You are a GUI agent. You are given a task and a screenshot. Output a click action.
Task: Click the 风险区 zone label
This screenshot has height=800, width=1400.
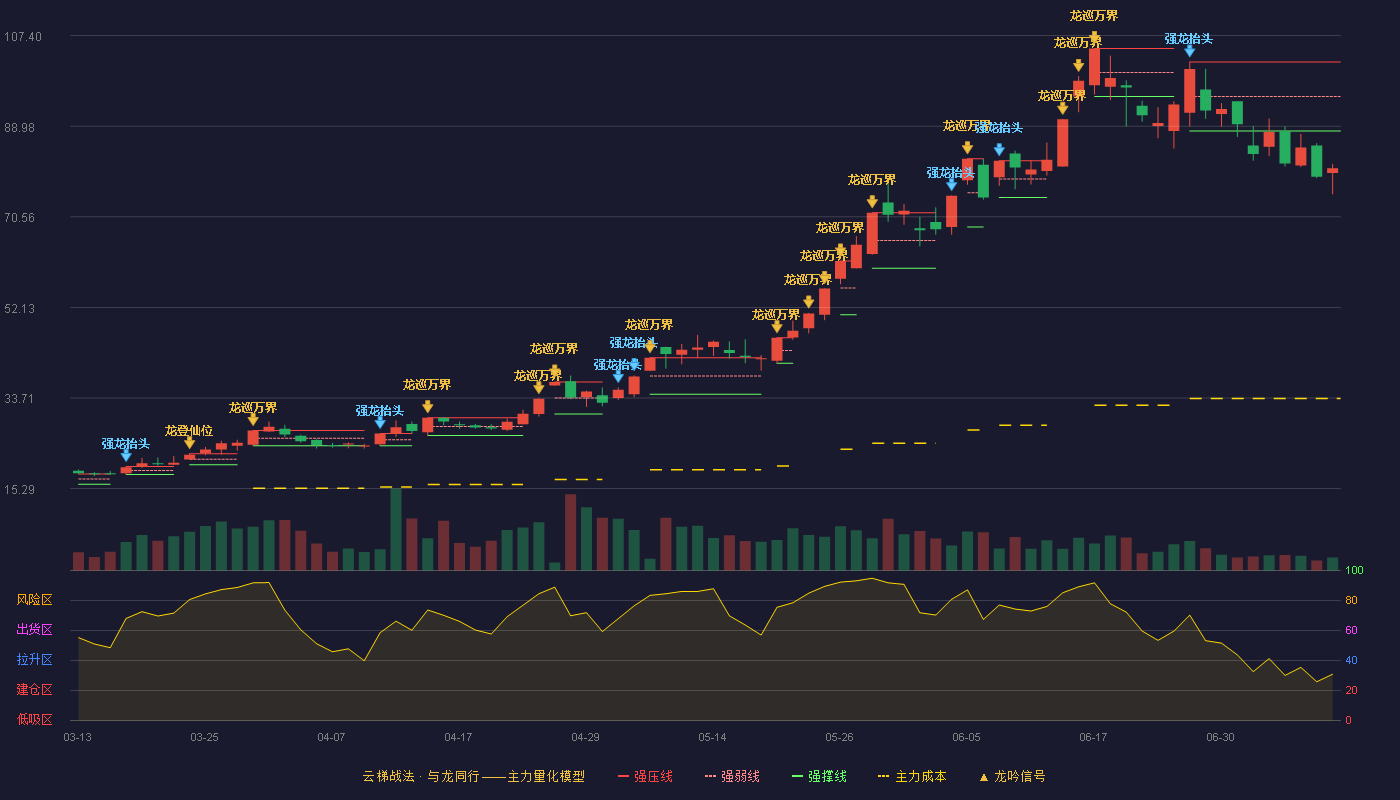(x=34, y=600)
